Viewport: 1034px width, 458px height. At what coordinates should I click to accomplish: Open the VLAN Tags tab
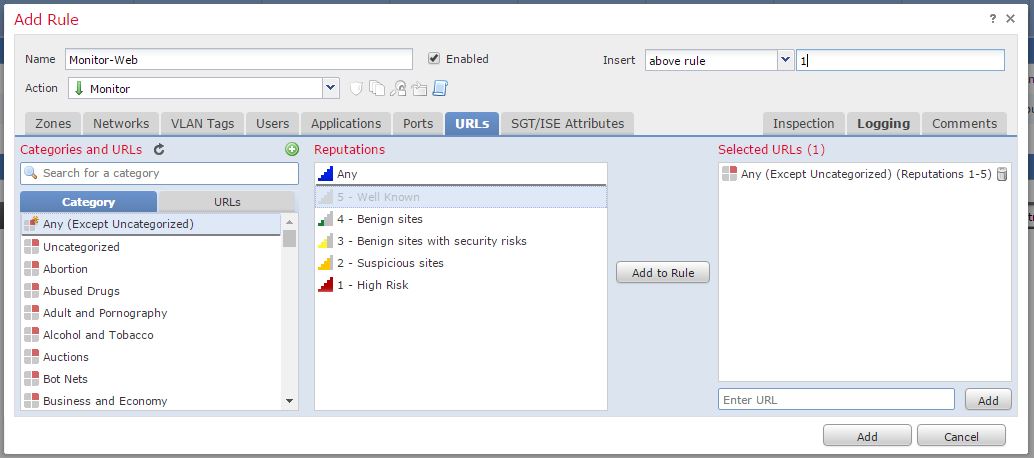tap(202, 124)
